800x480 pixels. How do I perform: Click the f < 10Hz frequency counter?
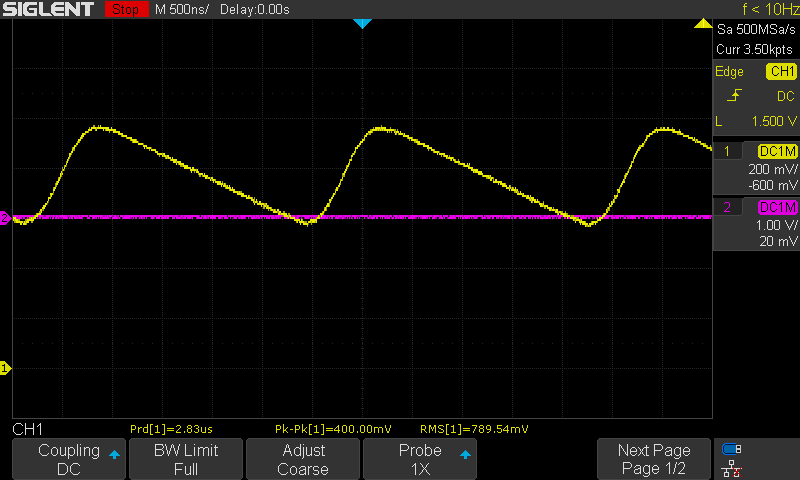click(x=770, y=9)
